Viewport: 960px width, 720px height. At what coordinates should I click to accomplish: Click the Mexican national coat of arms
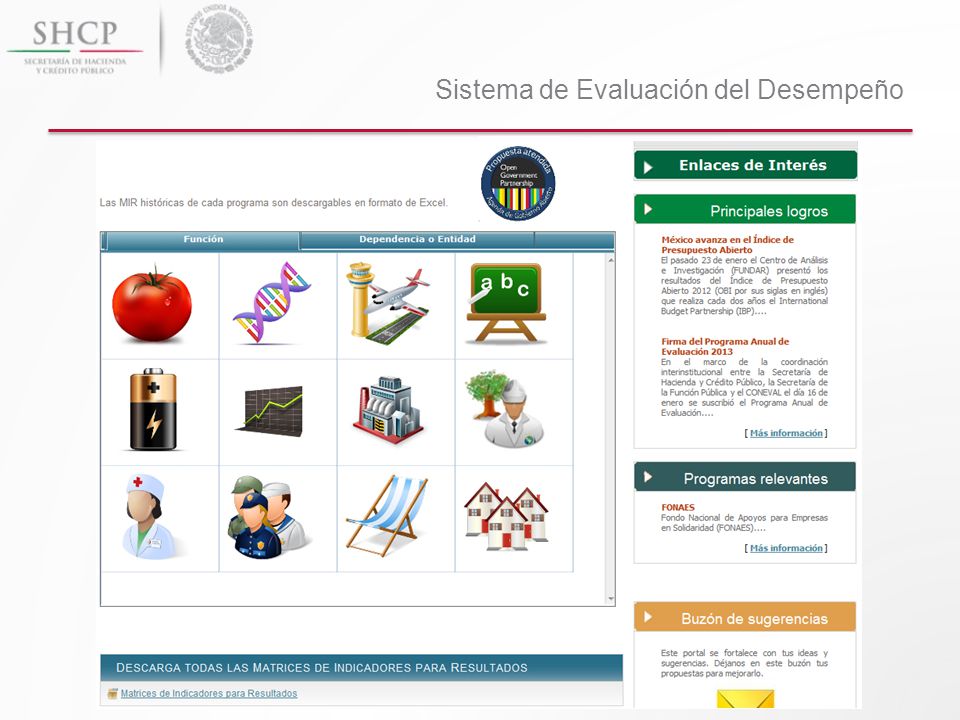coord(219,39)
